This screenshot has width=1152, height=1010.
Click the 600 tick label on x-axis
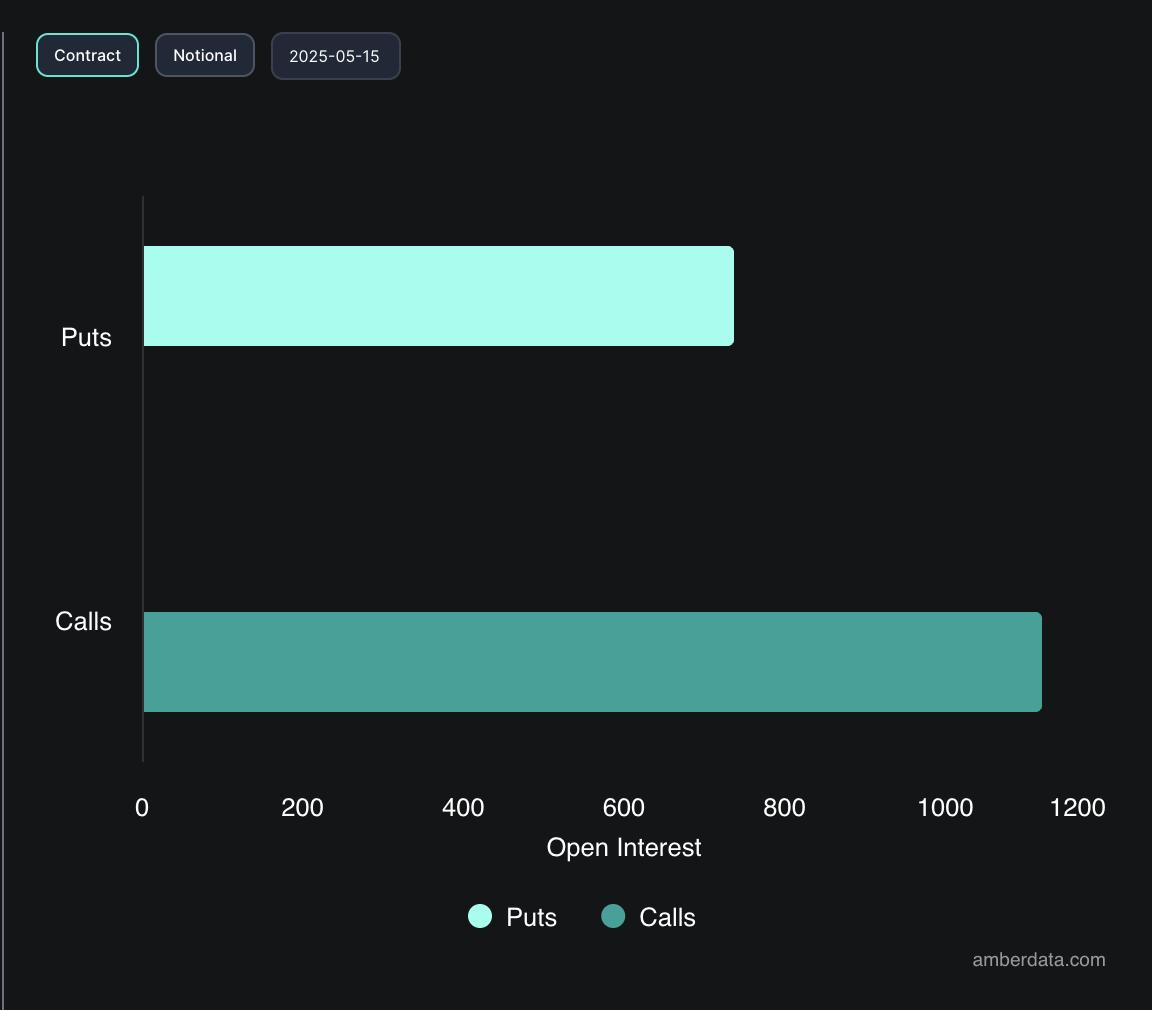pyautogui.click(x=623, y=807)
